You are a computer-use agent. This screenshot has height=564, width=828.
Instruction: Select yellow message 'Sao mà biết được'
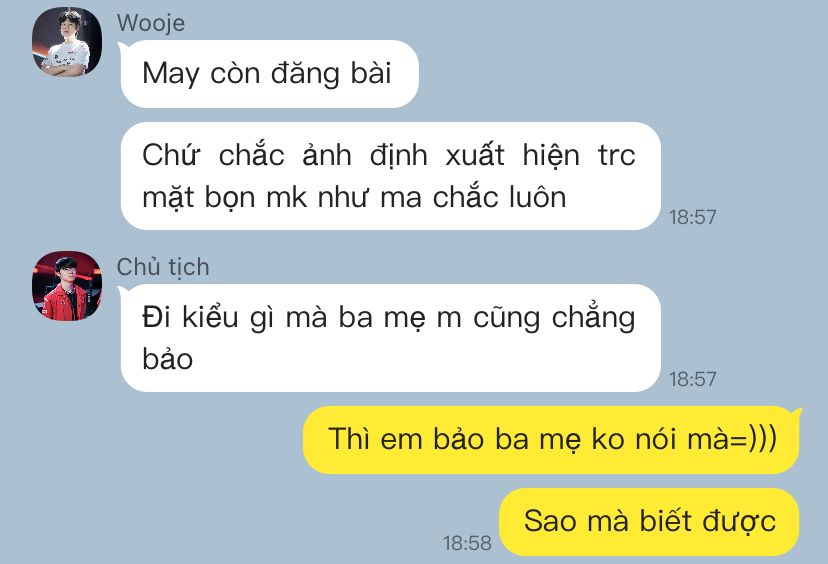point(650,522)
